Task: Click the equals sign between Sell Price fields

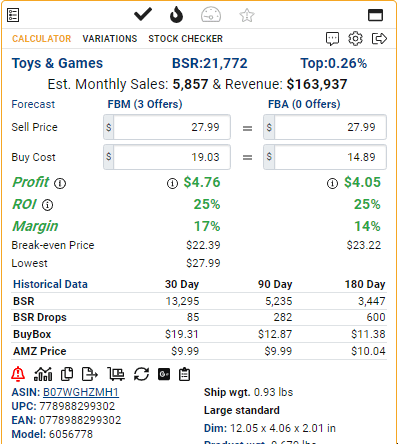Action: (x=247, y=128)
